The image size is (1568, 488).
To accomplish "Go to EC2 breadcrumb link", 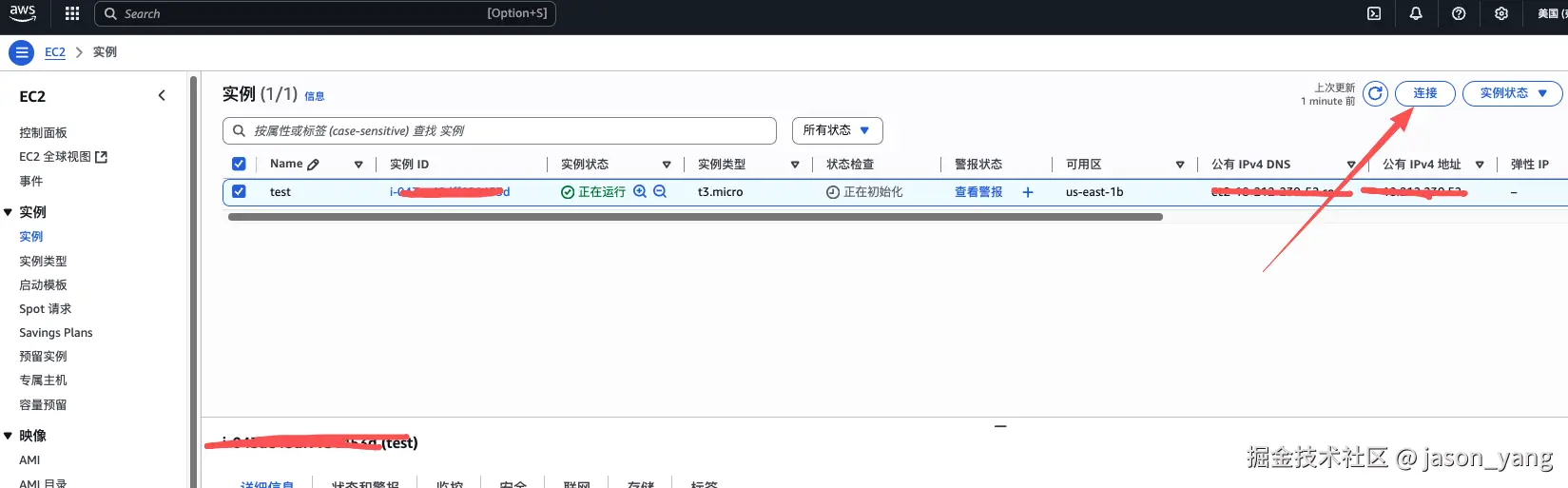I will pyautogui.click(x=55, y=52).
